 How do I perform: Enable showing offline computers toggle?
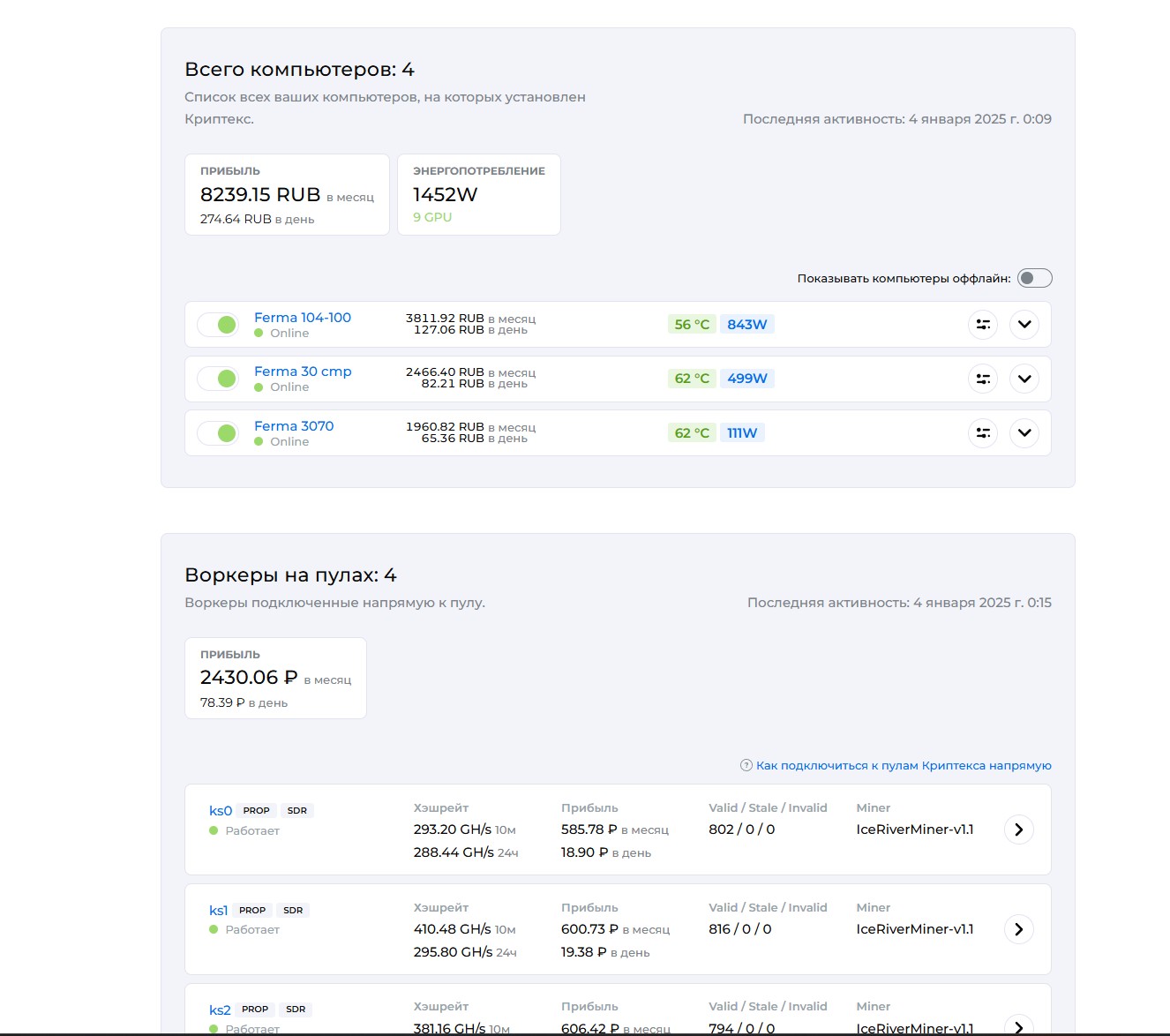coord(1034,278)
